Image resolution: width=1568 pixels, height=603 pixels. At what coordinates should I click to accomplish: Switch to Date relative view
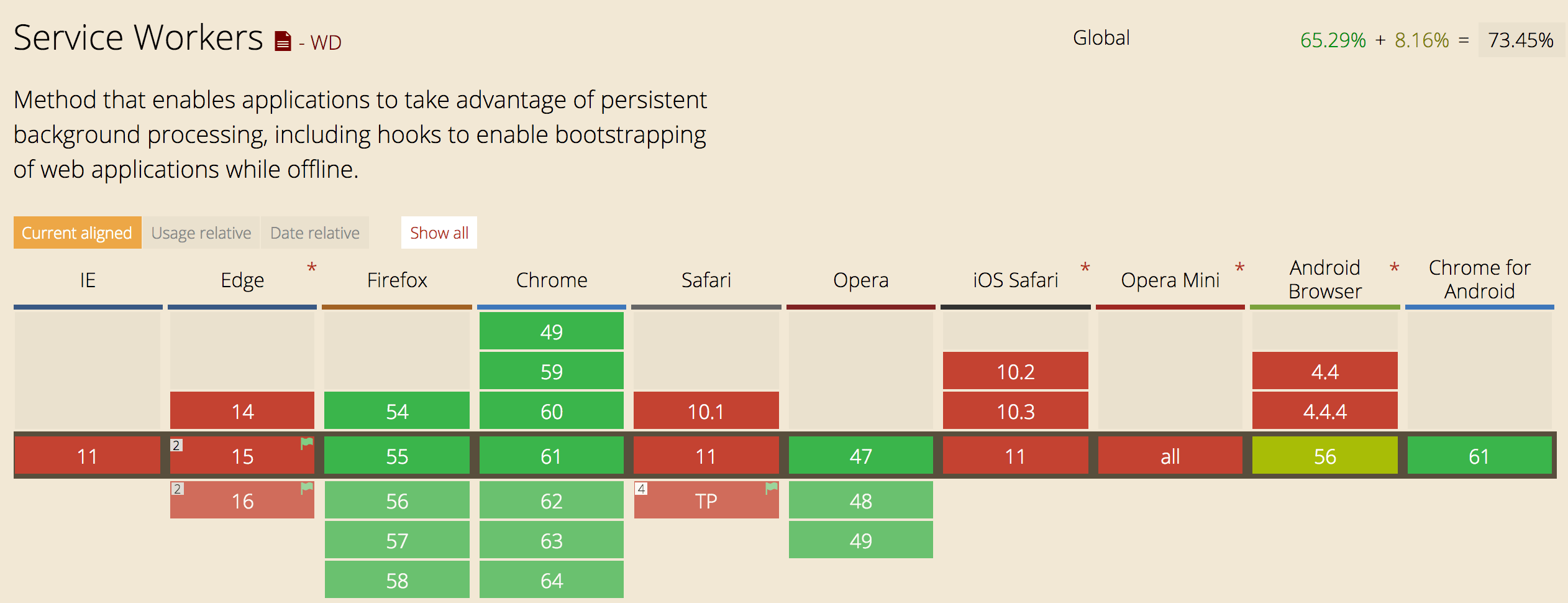[315, 232]
